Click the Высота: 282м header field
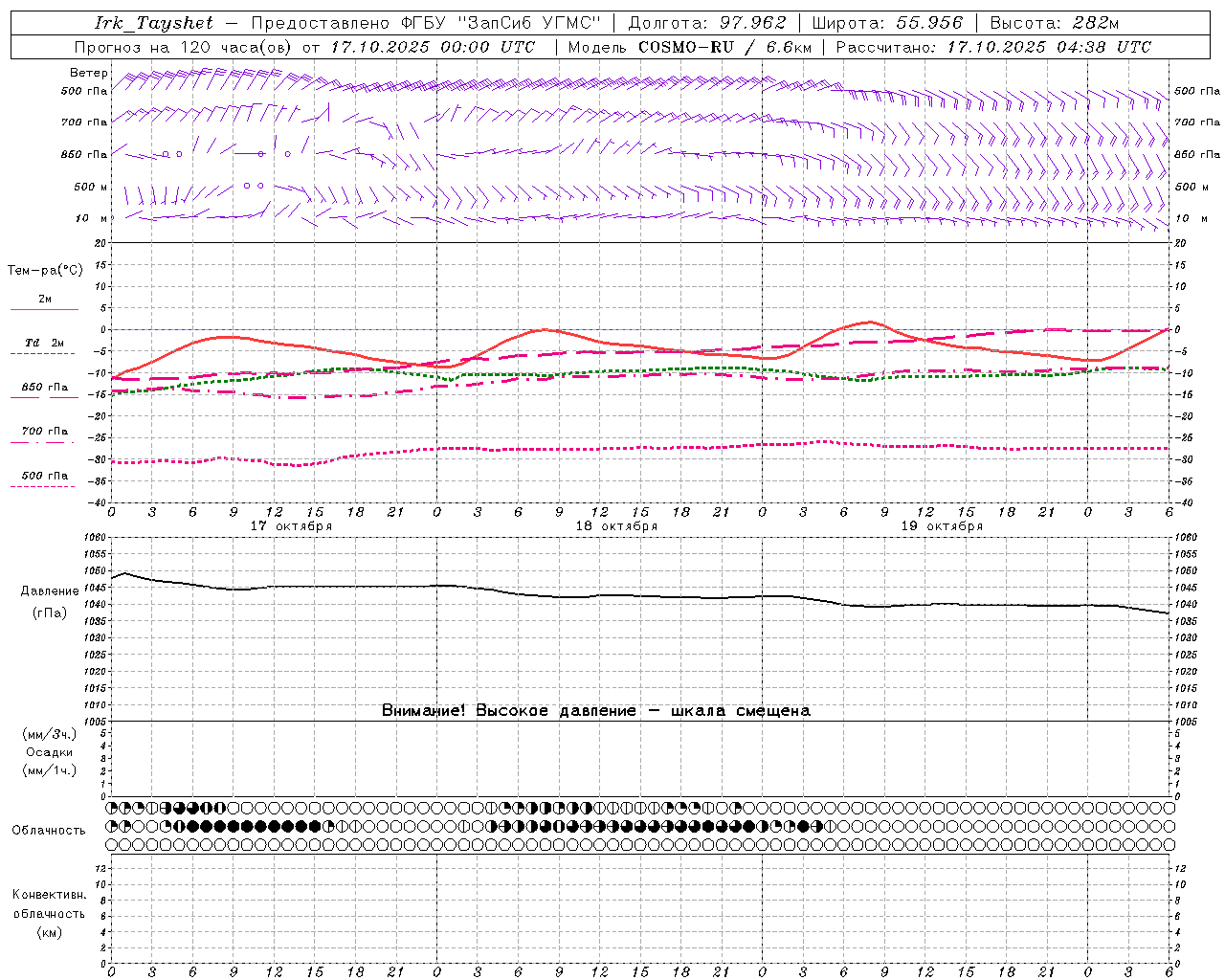Viewport: 1225px width, 980px height. click(x=1054, y=23)
